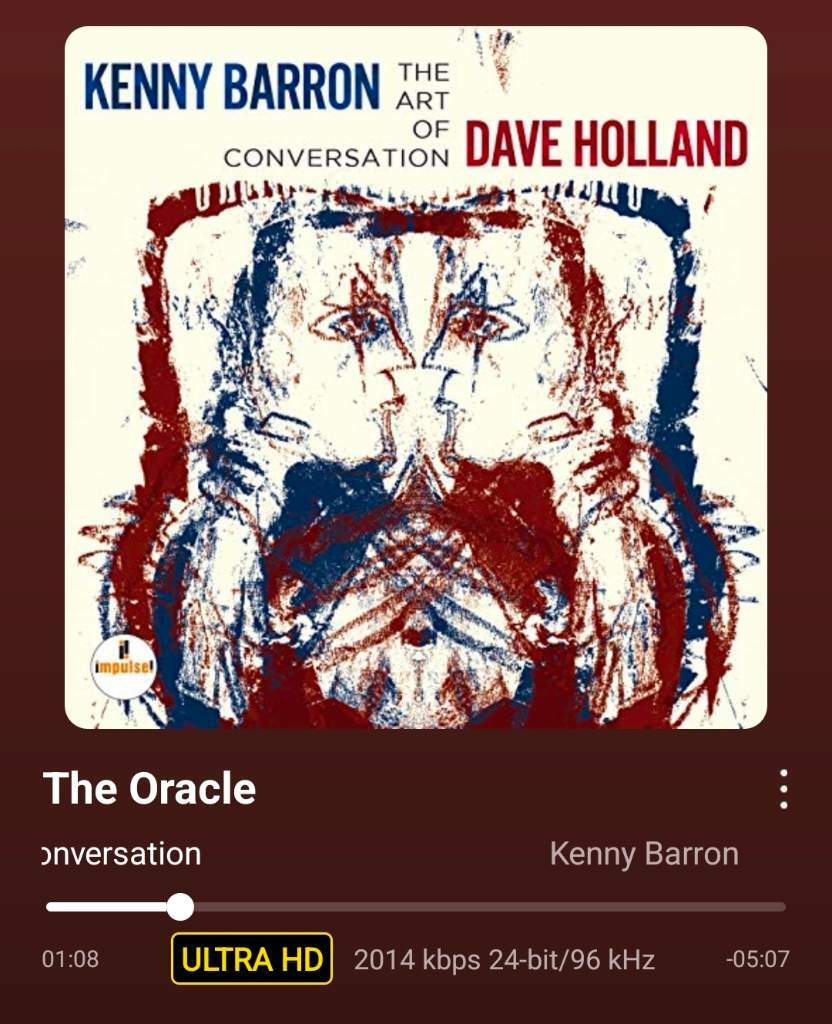Click the song title The Oracle
The height and width of the screenshot is (1024, 832).
pos(150,788)
